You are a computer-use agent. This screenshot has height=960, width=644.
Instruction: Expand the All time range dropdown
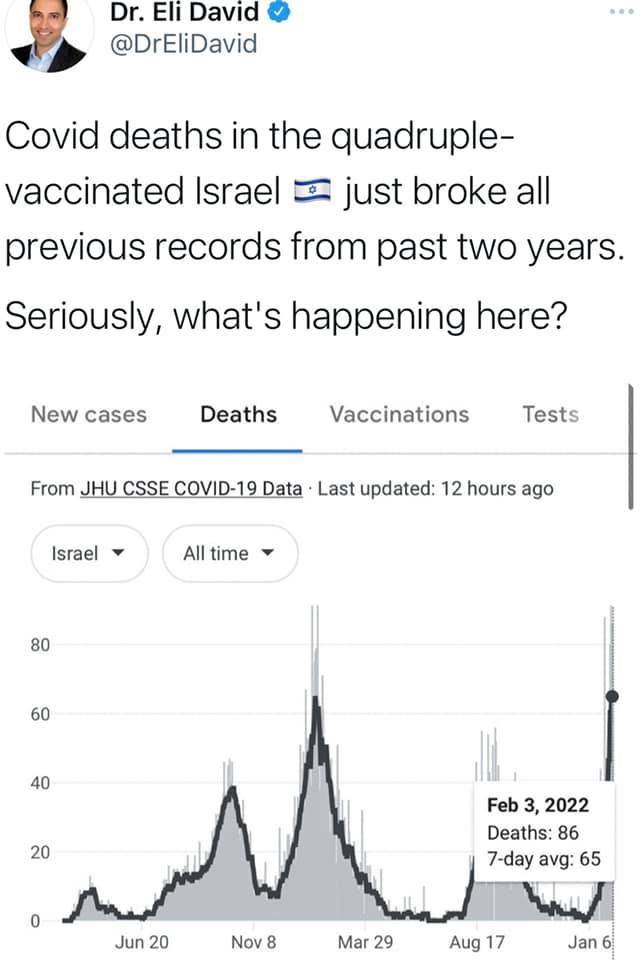(x=230, y=553)
